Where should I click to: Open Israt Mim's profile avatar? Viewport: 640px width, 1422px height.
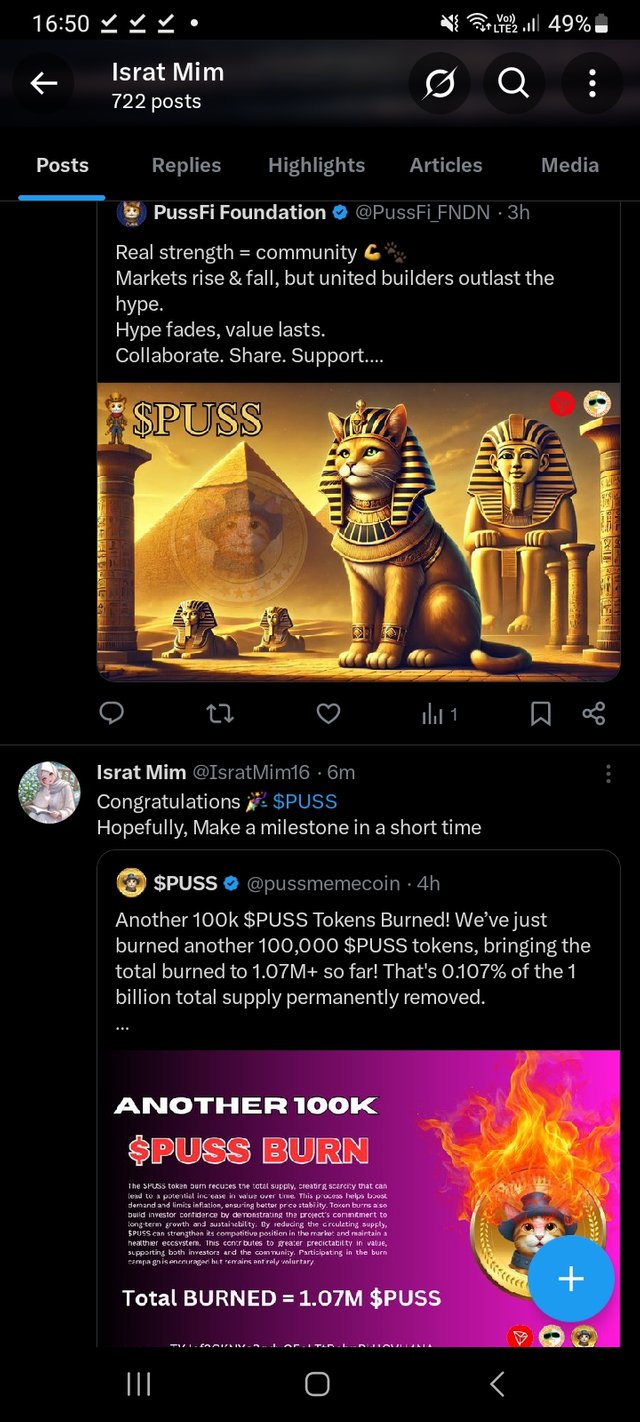[50, 792]
